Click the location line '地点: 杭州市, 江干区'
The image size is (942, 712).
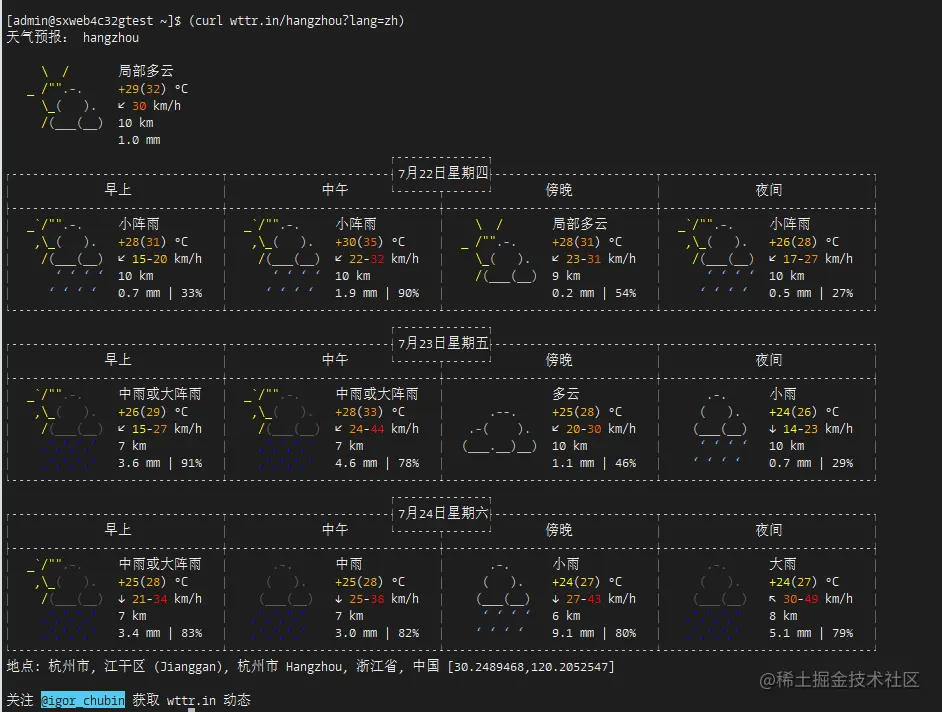click(x=311, y=667)
